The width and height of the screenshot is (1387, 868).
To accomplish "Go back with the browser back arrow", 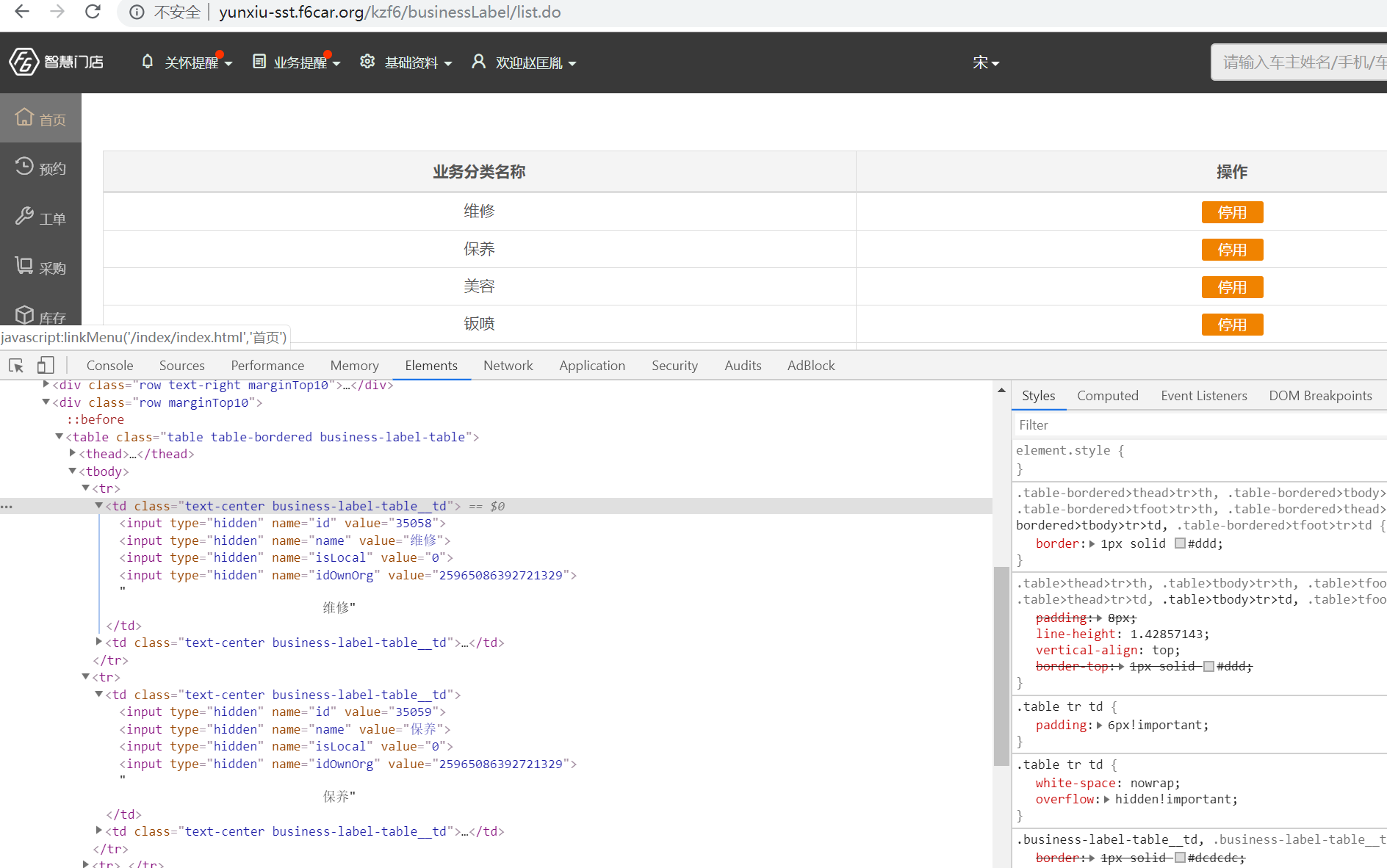I will 22,12.
